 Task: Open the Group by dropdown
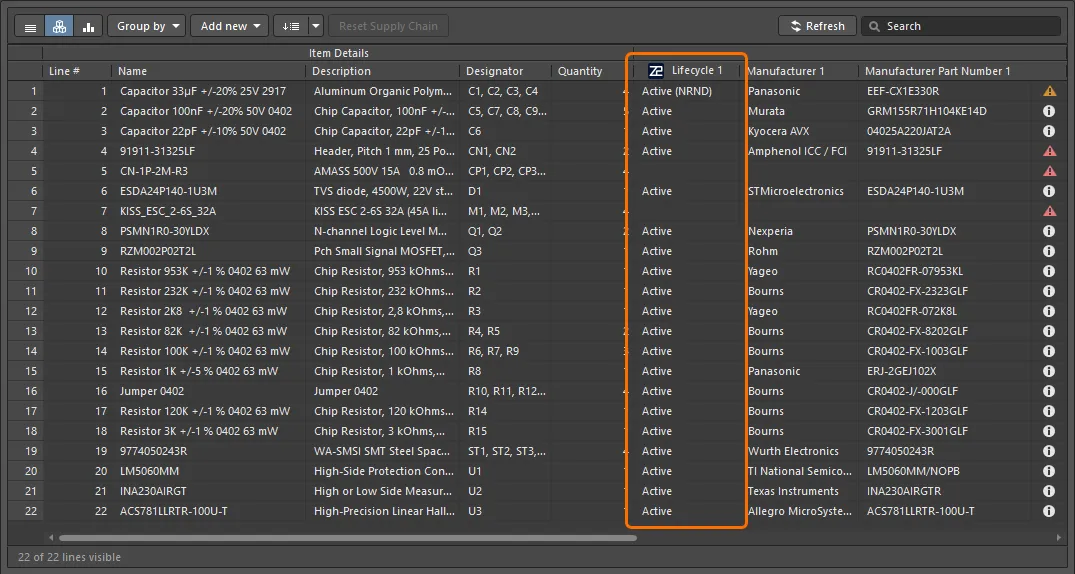(146, 26)
